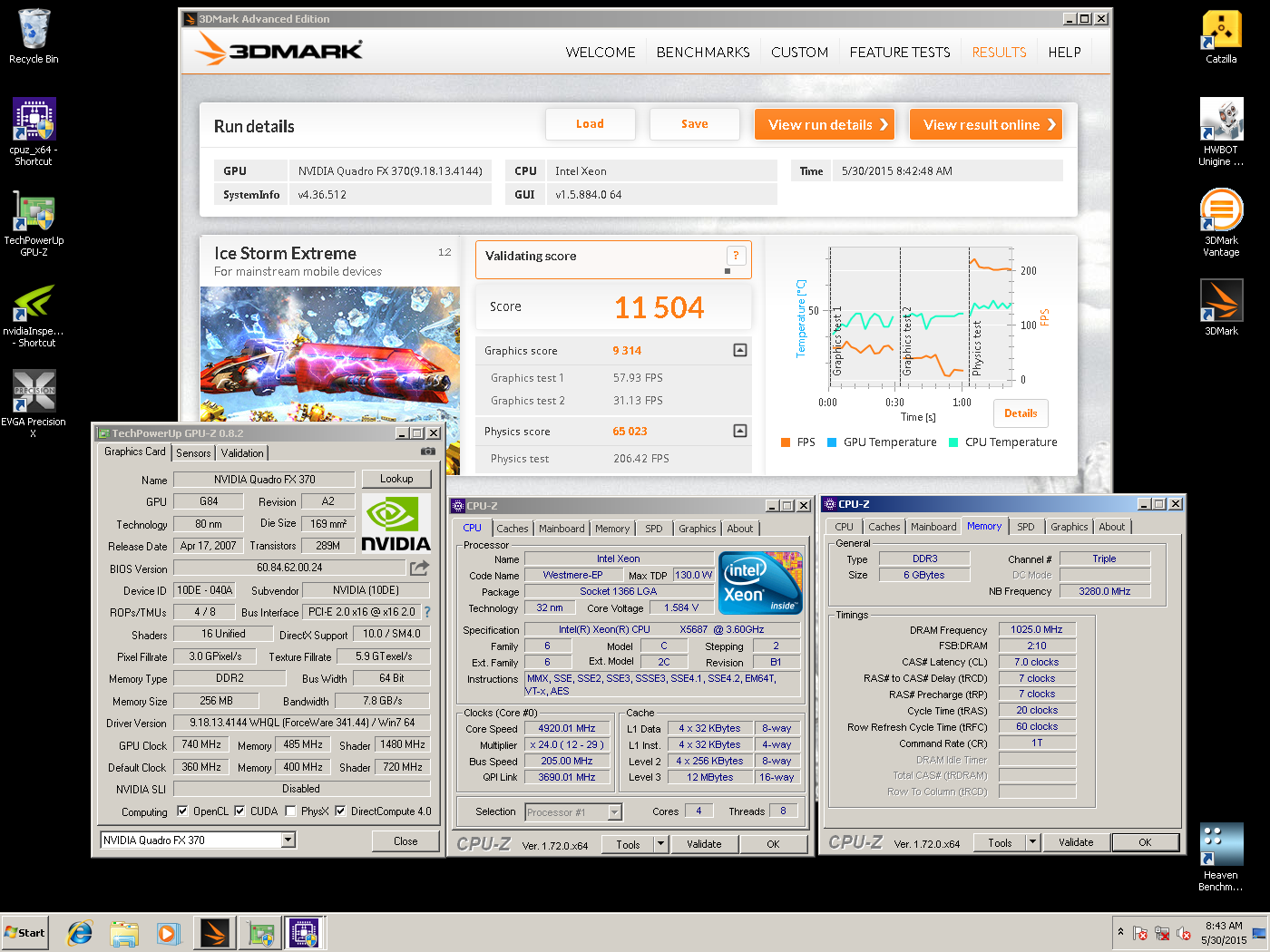Screen dimensions: 1270x952
Task: Open HELP in 3DMark navigation
Action: (1064, 53)
